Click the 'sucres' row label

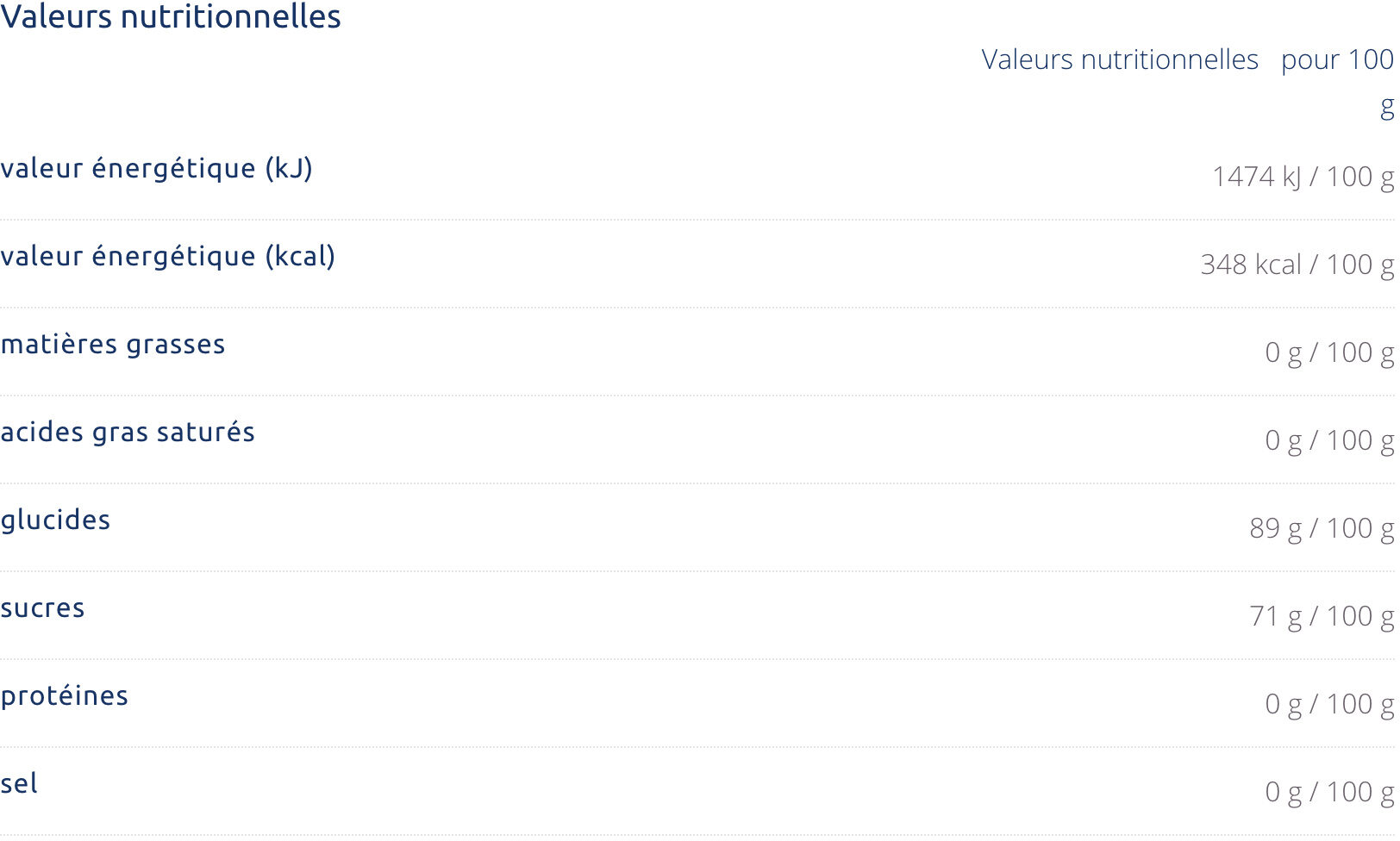click(x=42, y=608)
